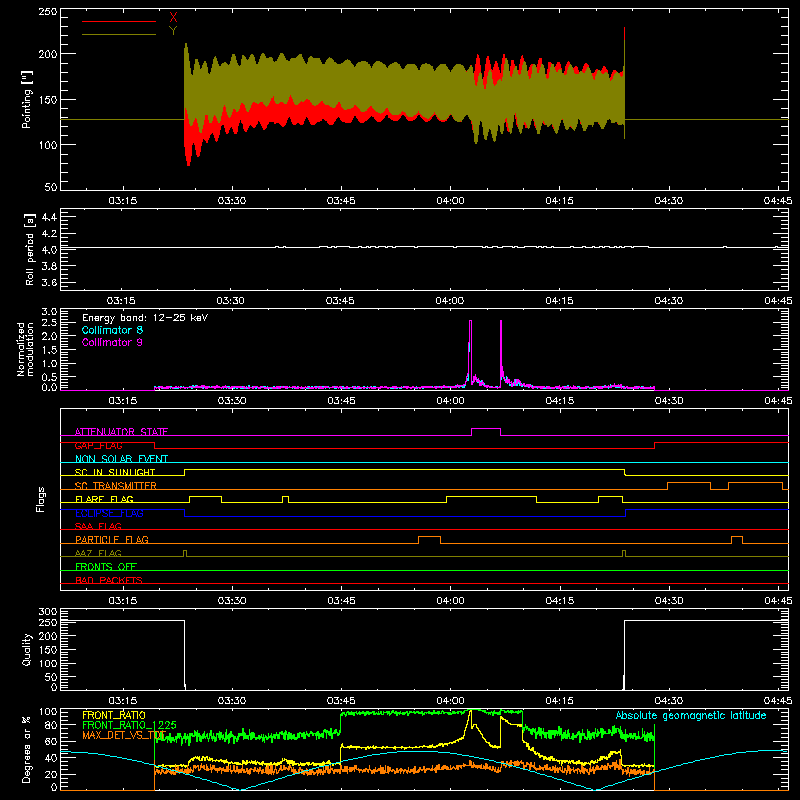Click the 'Quality' vertical axis title
The width and height of the screenshot is (800, 800).
27,649
